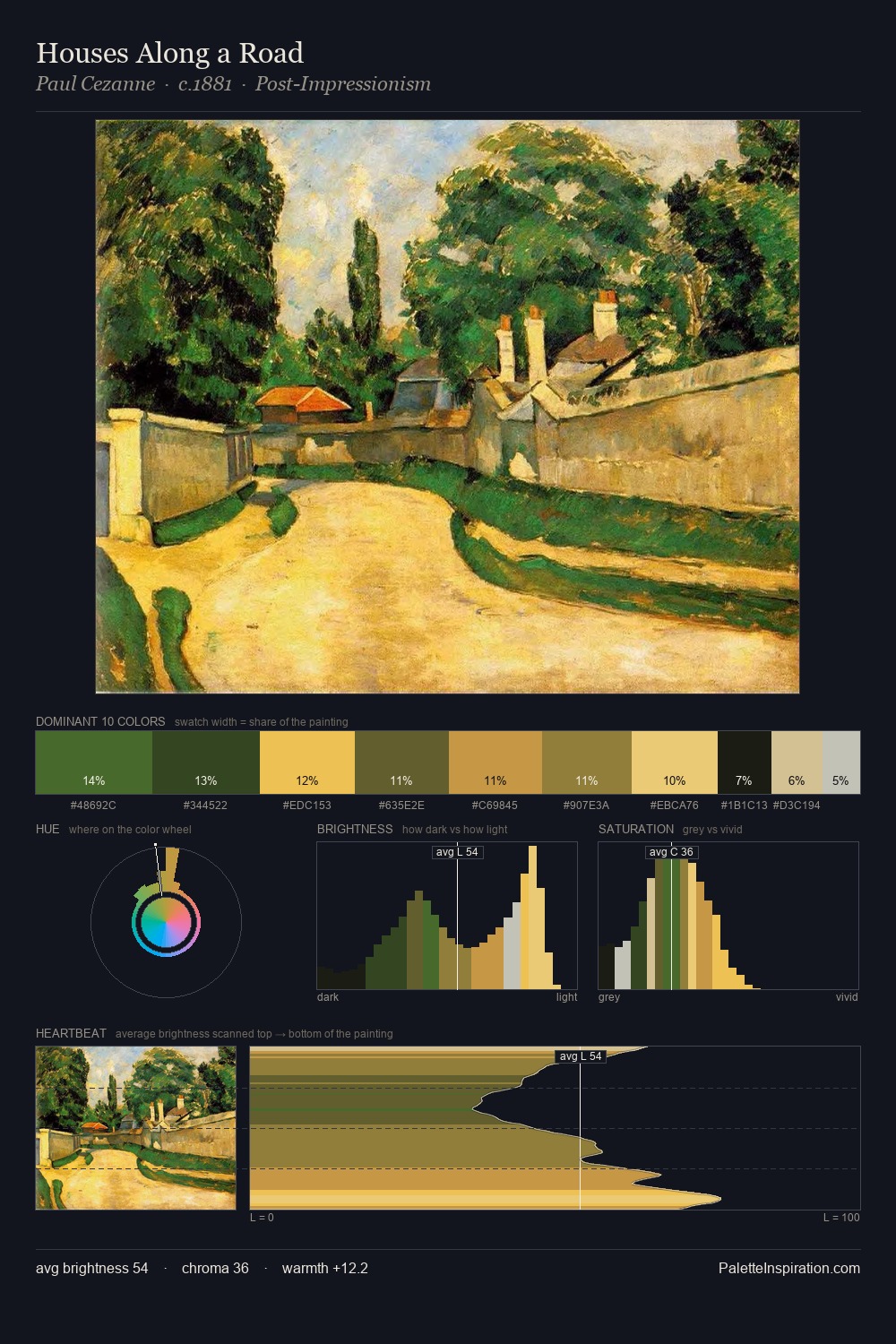Select the dark green 13% color swatch
The height and width of the screenshot is (1344, 896).
point(206,762)
